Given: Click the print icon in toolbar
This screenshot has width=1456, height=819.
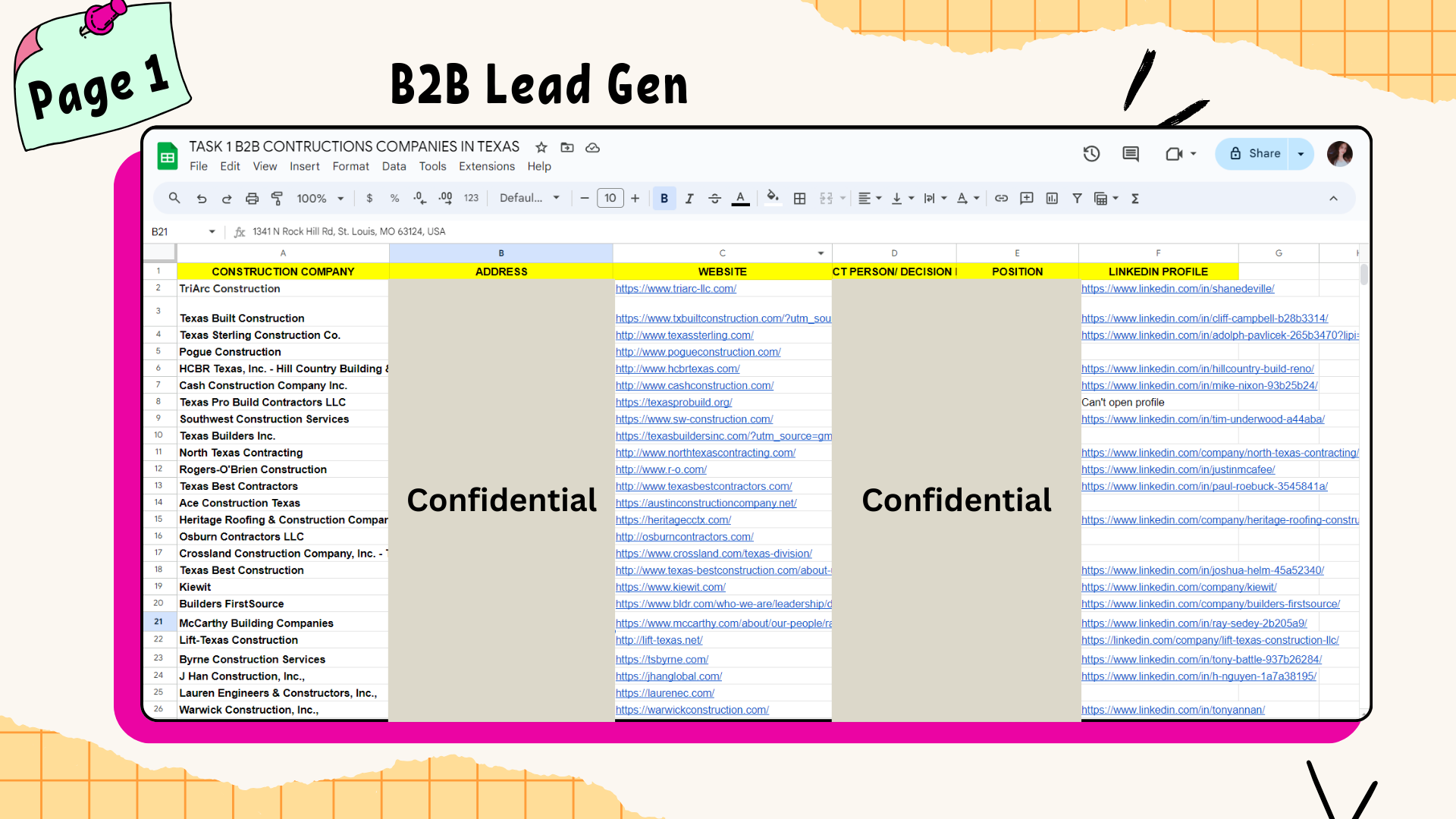Looking at the screenshot, I should [252, 199].
